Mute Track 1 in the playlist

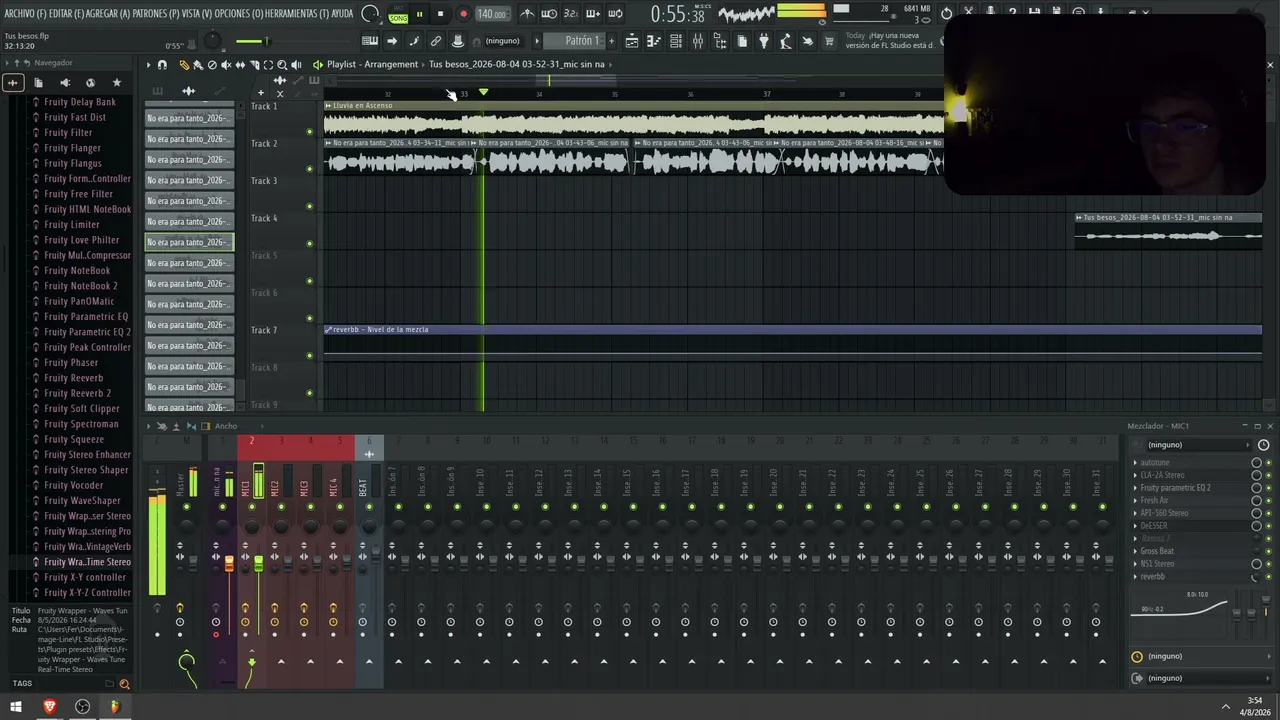click(x=309, y=131)
